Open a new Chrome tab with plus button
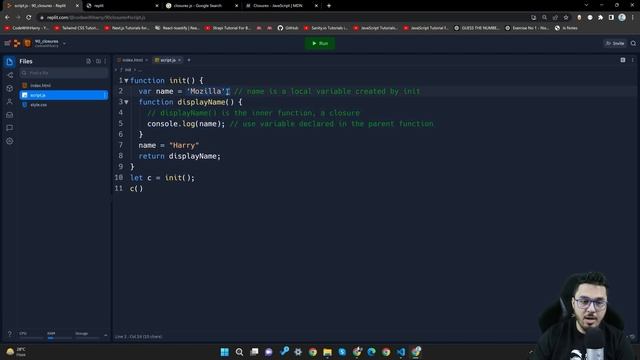This screenshot has height=360, width=640. point(329,6)
